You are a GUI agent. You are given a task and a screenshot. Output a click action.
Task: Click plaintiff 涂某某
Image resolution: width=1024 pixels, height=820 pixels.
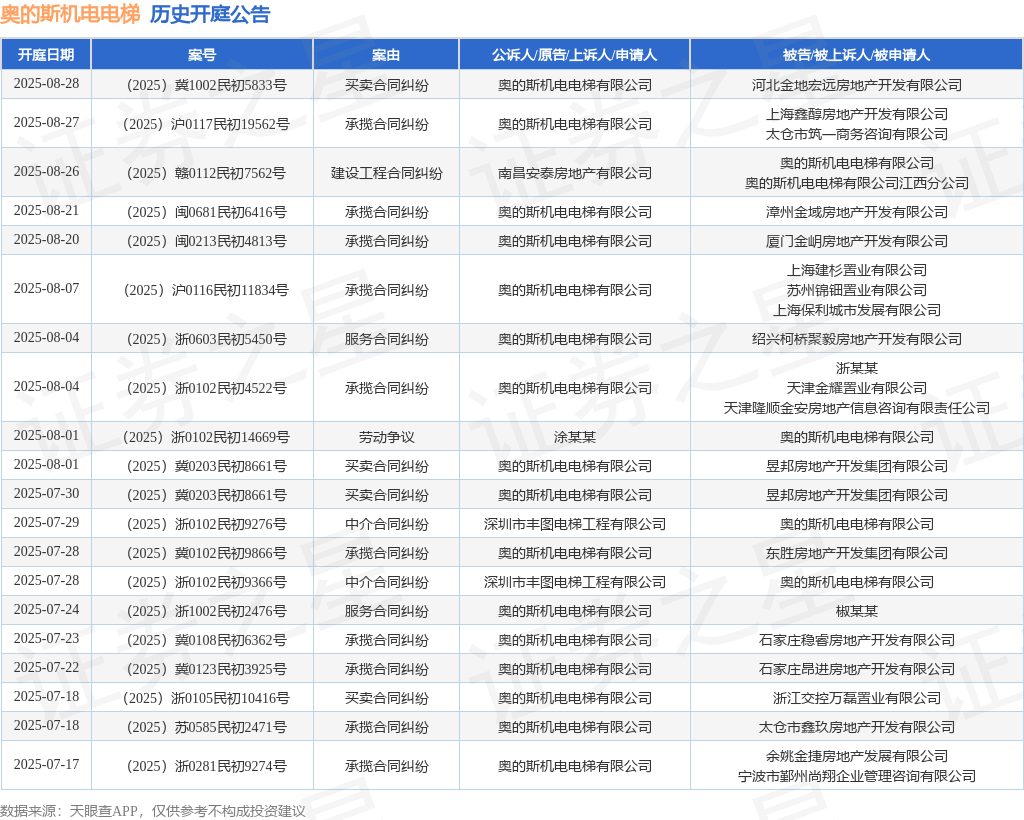(x=575, y=437)
